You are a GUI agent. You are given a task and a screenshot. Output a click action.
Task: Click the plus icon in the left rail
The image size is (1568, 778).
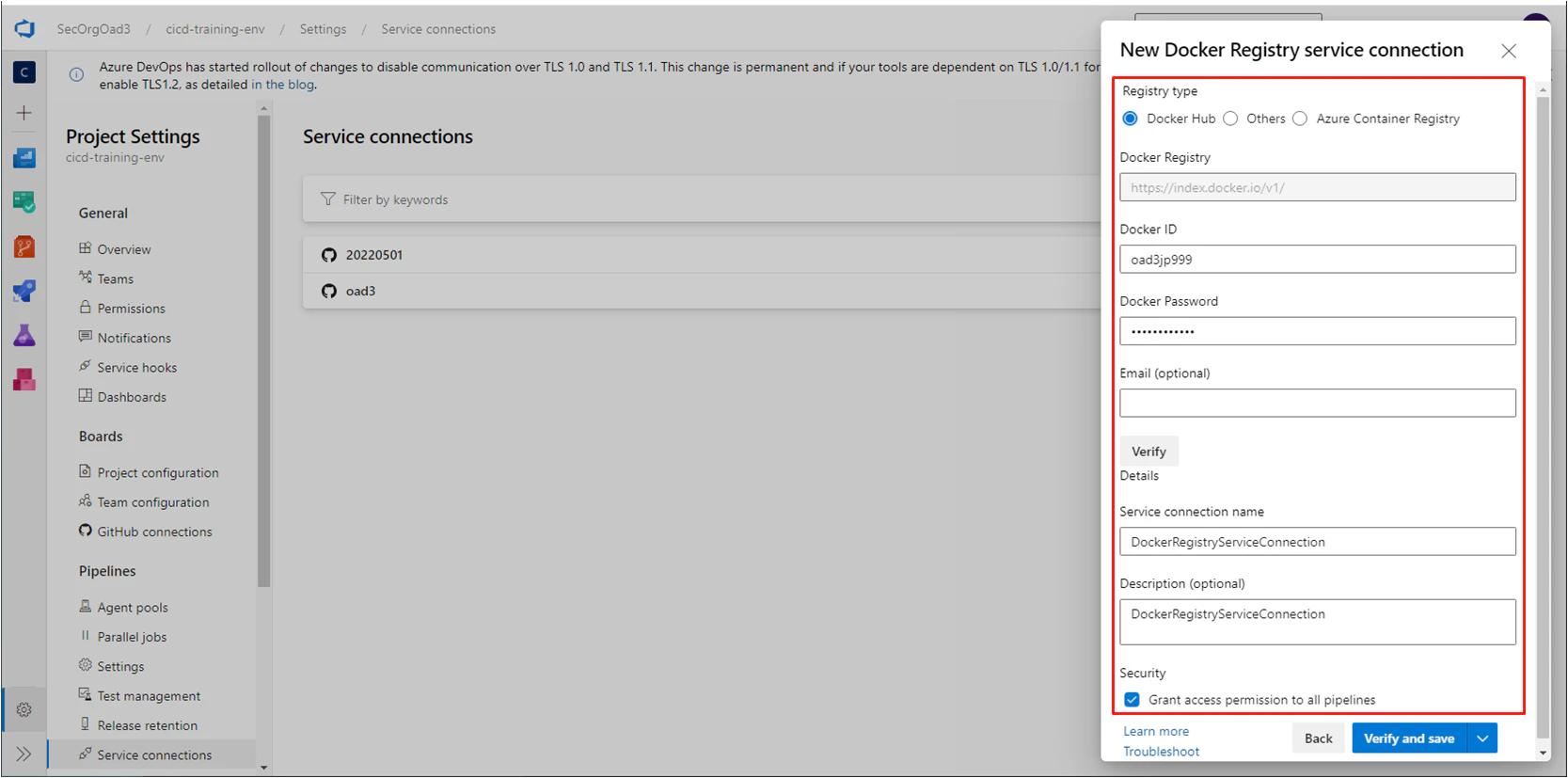coord(24,113)
